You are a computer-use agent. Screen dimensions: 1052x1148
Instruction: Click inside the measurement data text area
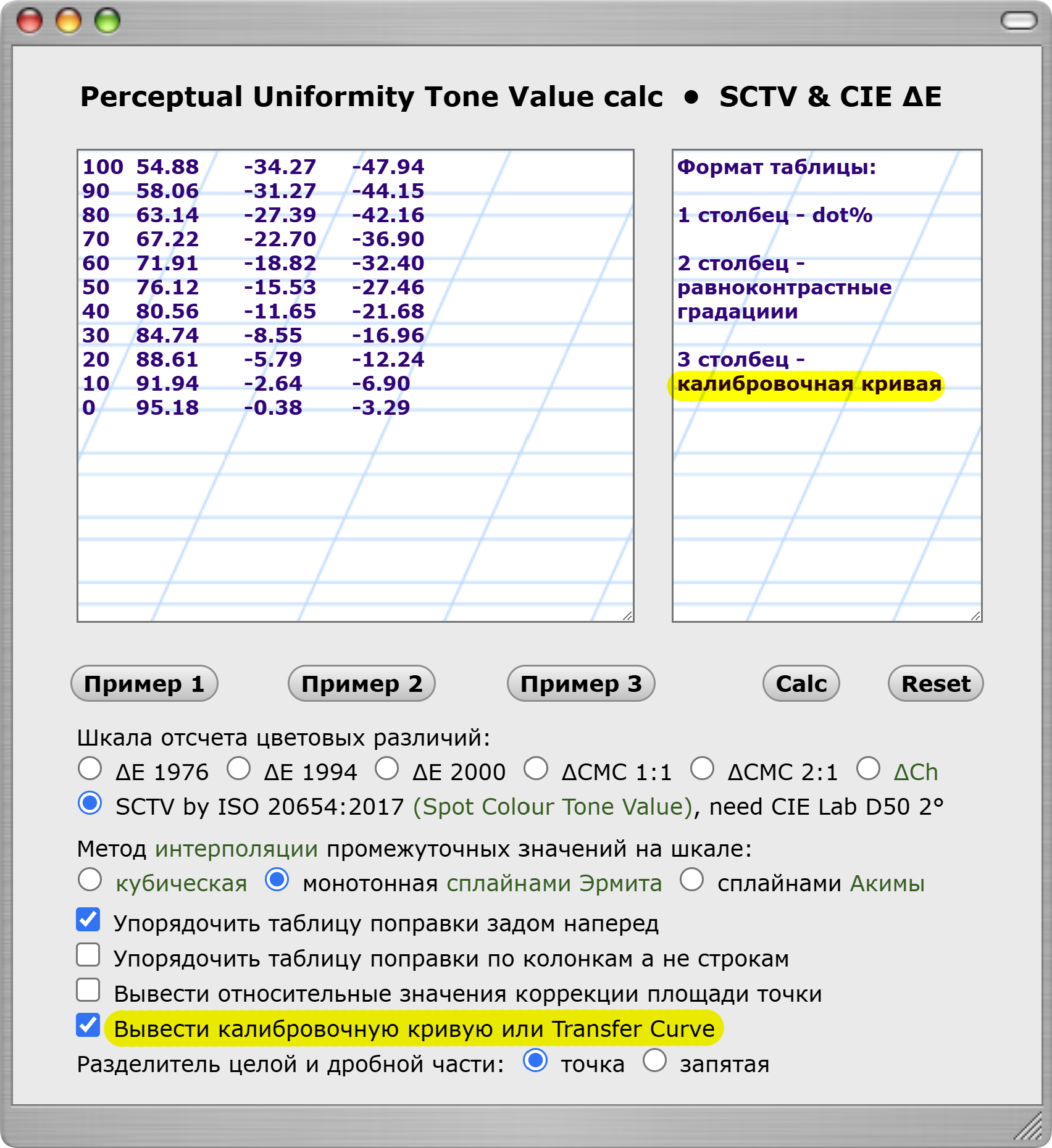click(x=355, y=506)
